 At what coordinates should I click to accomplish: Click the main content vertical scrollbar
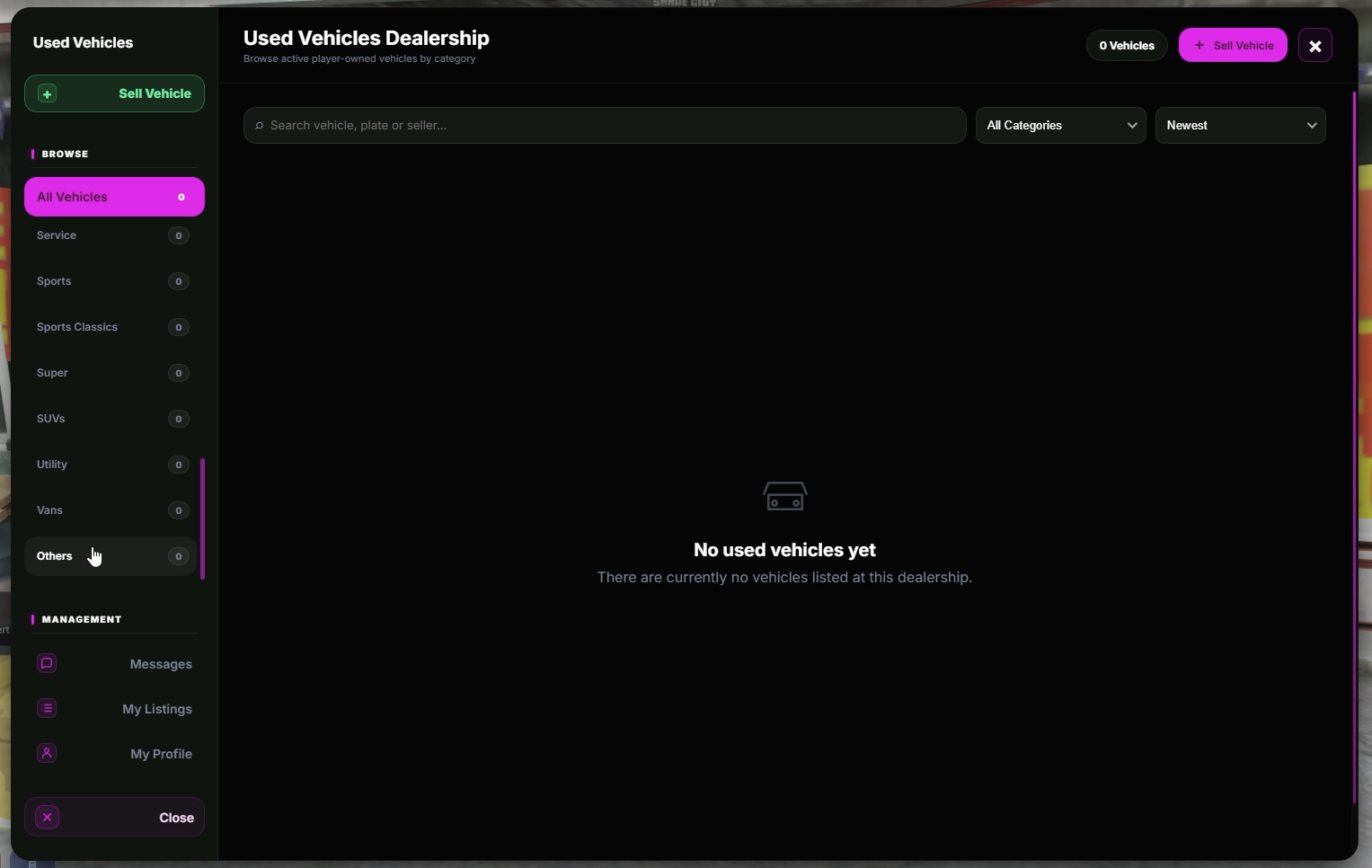[1354, 447]
